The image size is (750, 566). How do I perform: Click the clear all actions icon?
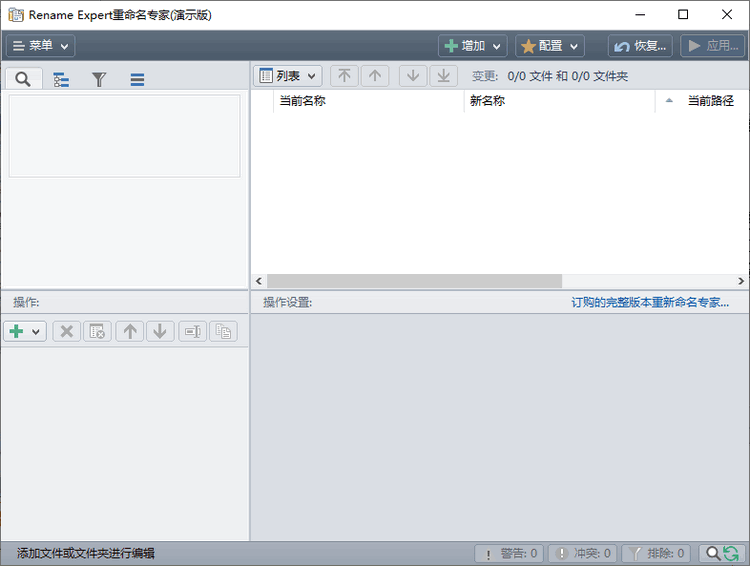(97, 331)
